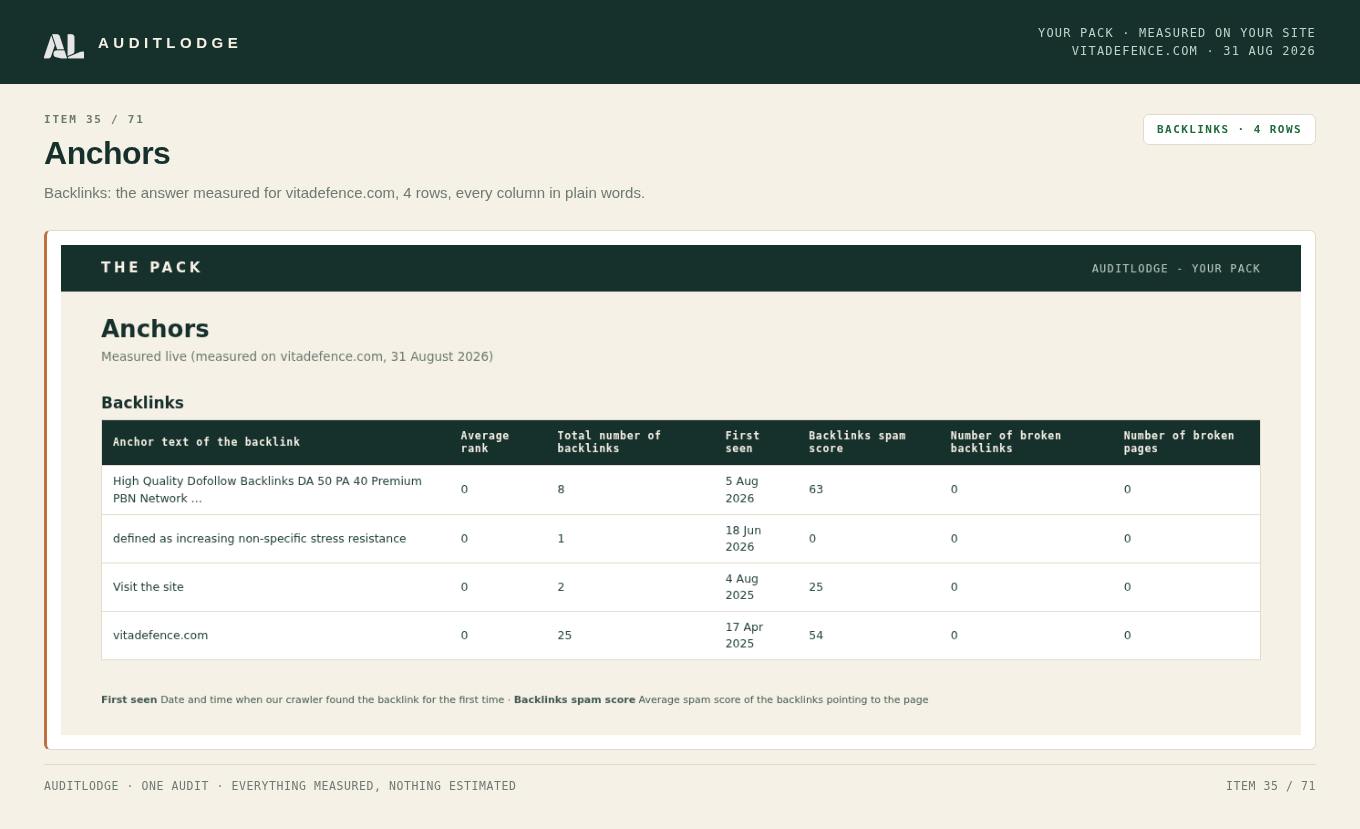Select the 'Total number of backlinks' column header
Viewport: 1360px width, 829px height.
click(x=609, y=442)
